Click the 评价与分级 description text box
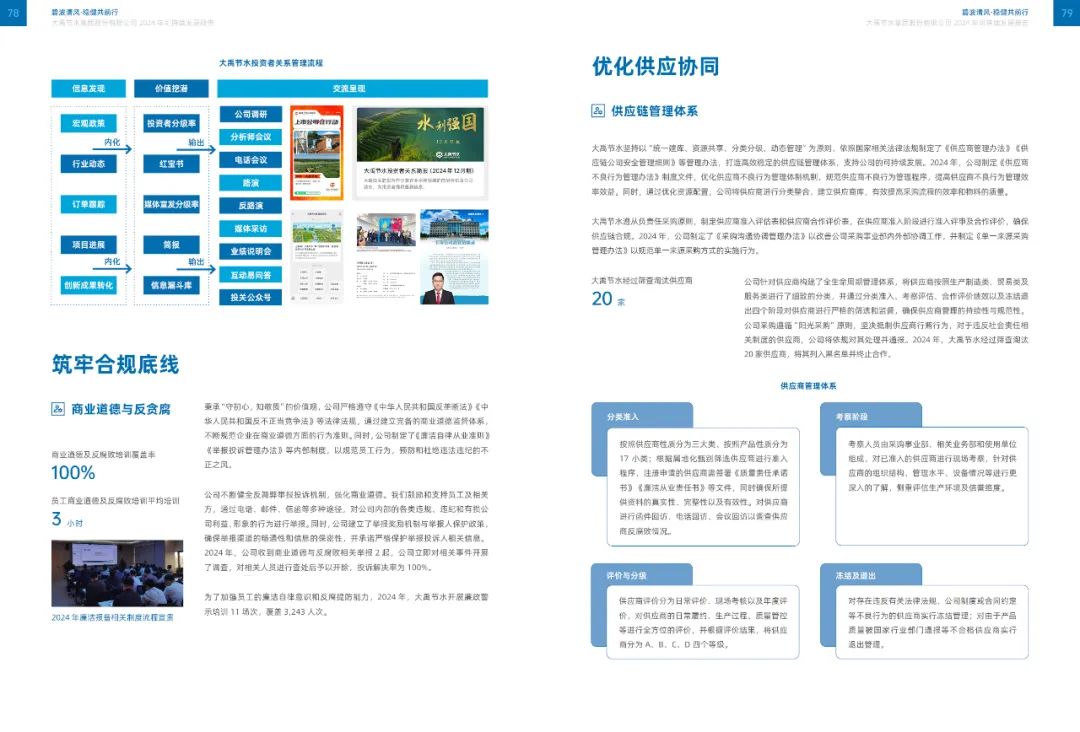 coord(703,623)
